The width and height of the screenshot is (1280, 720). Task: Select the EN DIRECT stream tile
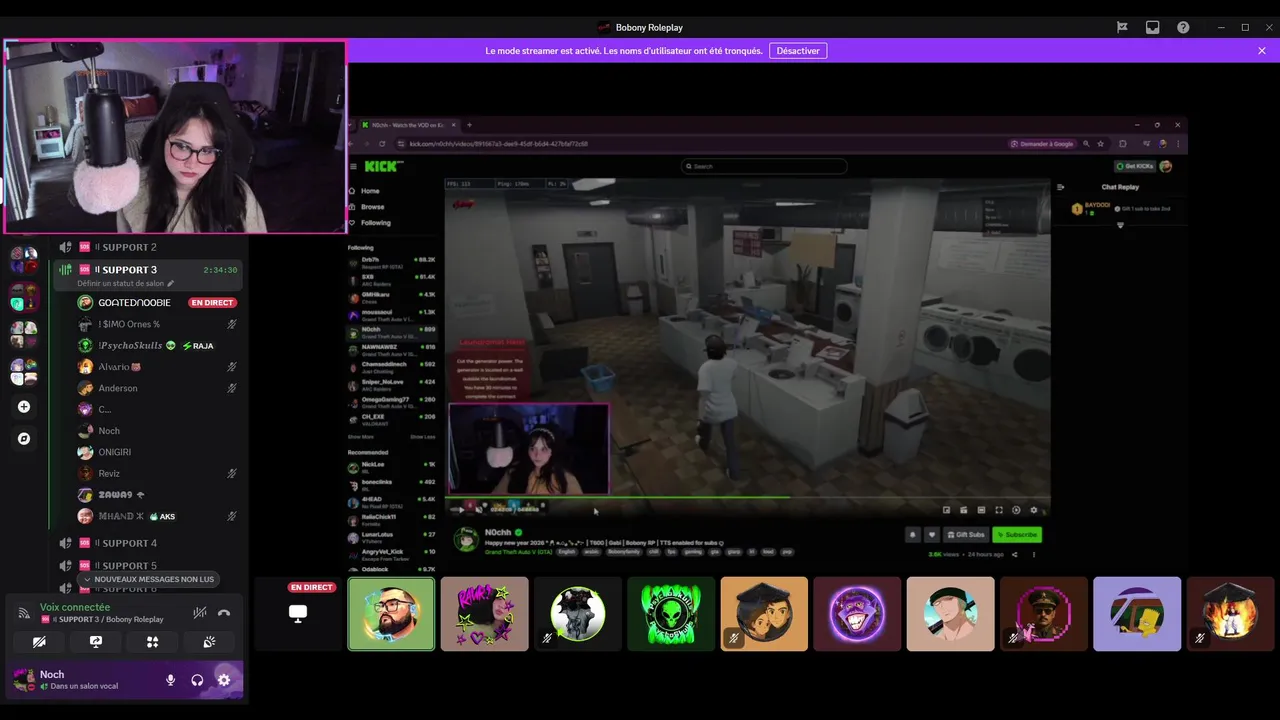(298, 614)
